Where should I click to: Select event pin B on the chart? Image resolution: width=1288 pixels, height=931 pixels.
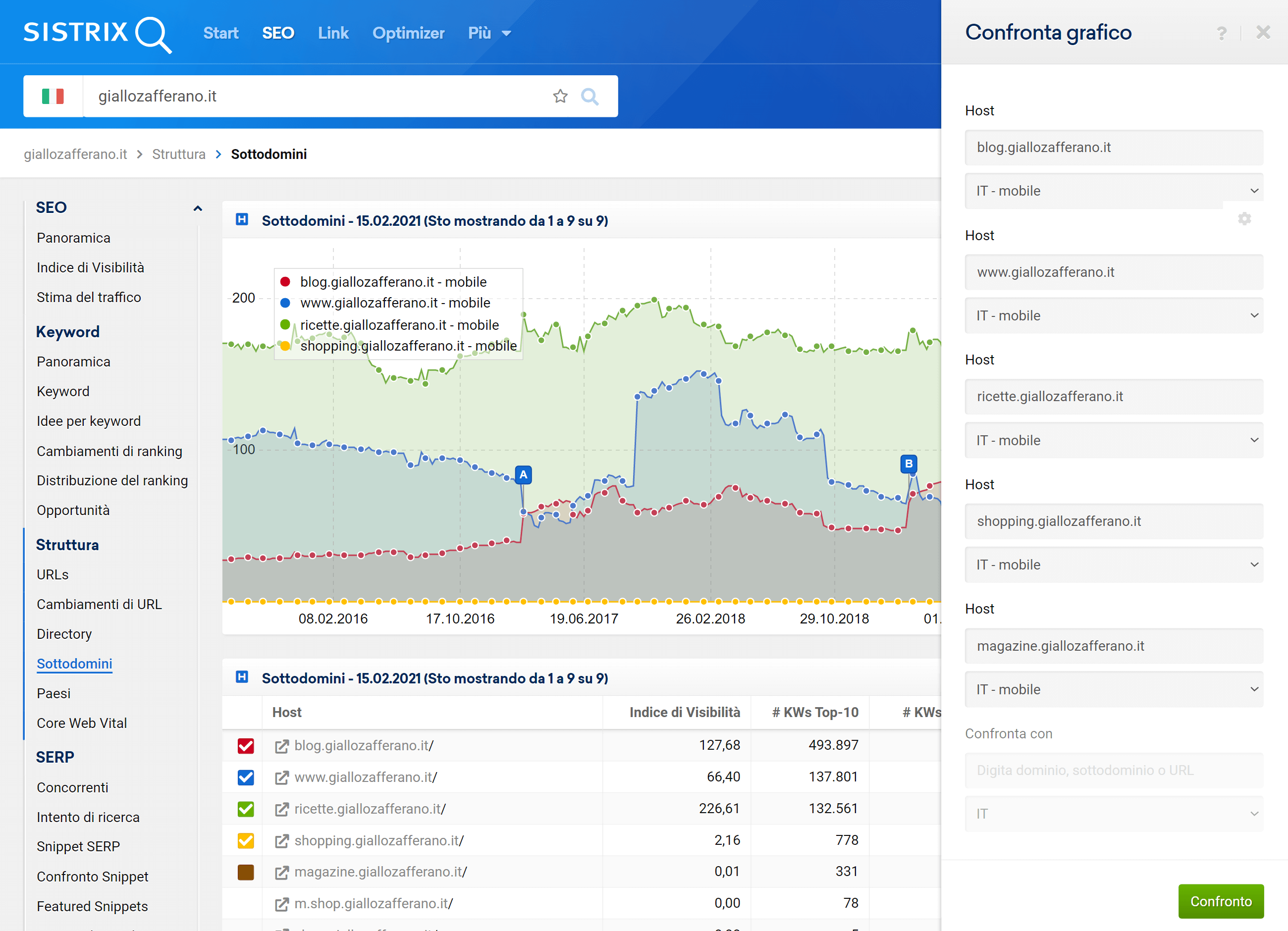coord(909,464)
